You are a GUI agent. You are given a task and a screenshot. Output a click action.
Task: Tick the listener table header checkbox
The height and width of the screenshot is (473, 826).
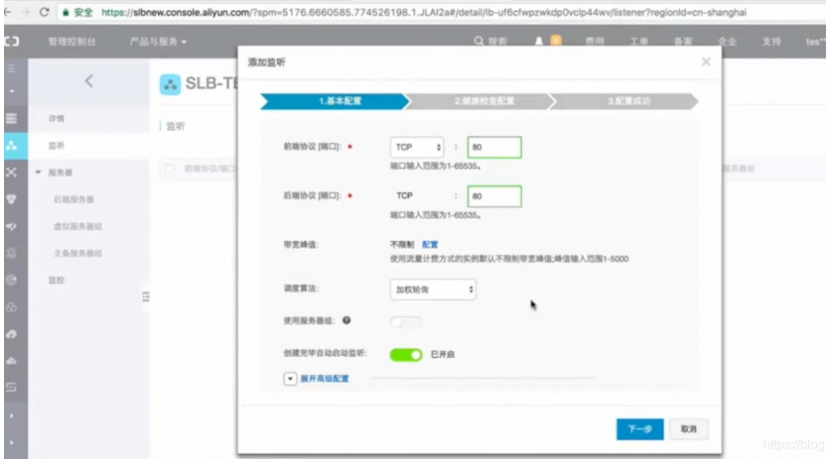(169, 169)
